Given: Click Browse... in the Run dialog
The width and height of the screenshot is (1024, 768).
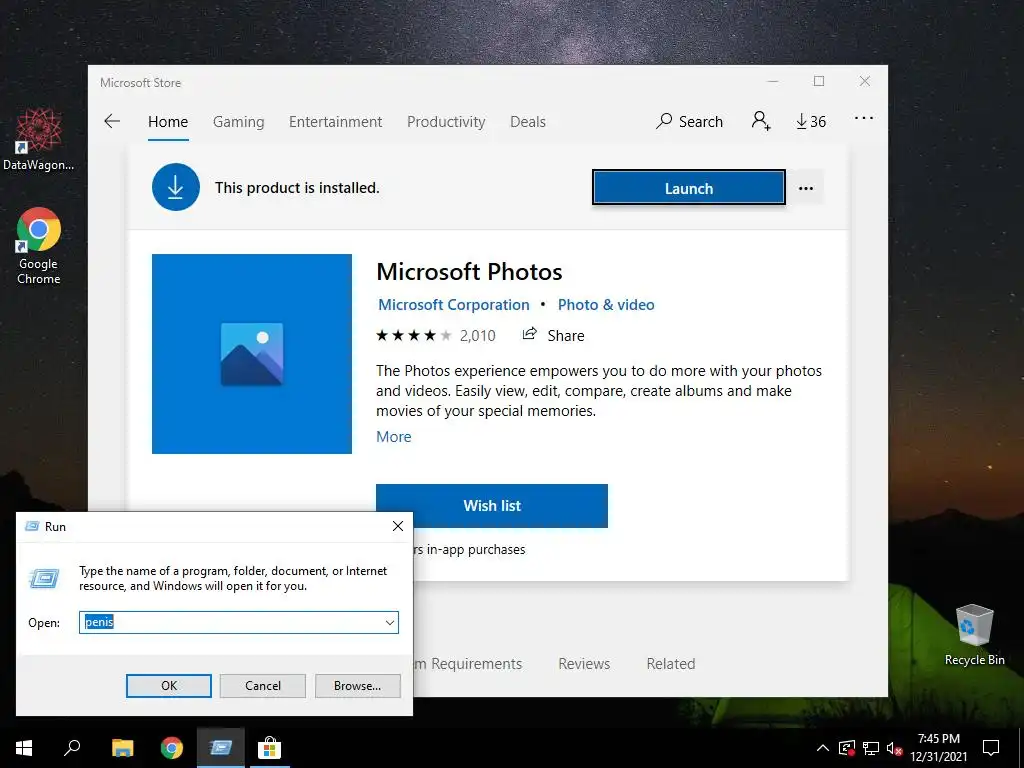Looking at the screenshot, I should click(x=357, y=686).
